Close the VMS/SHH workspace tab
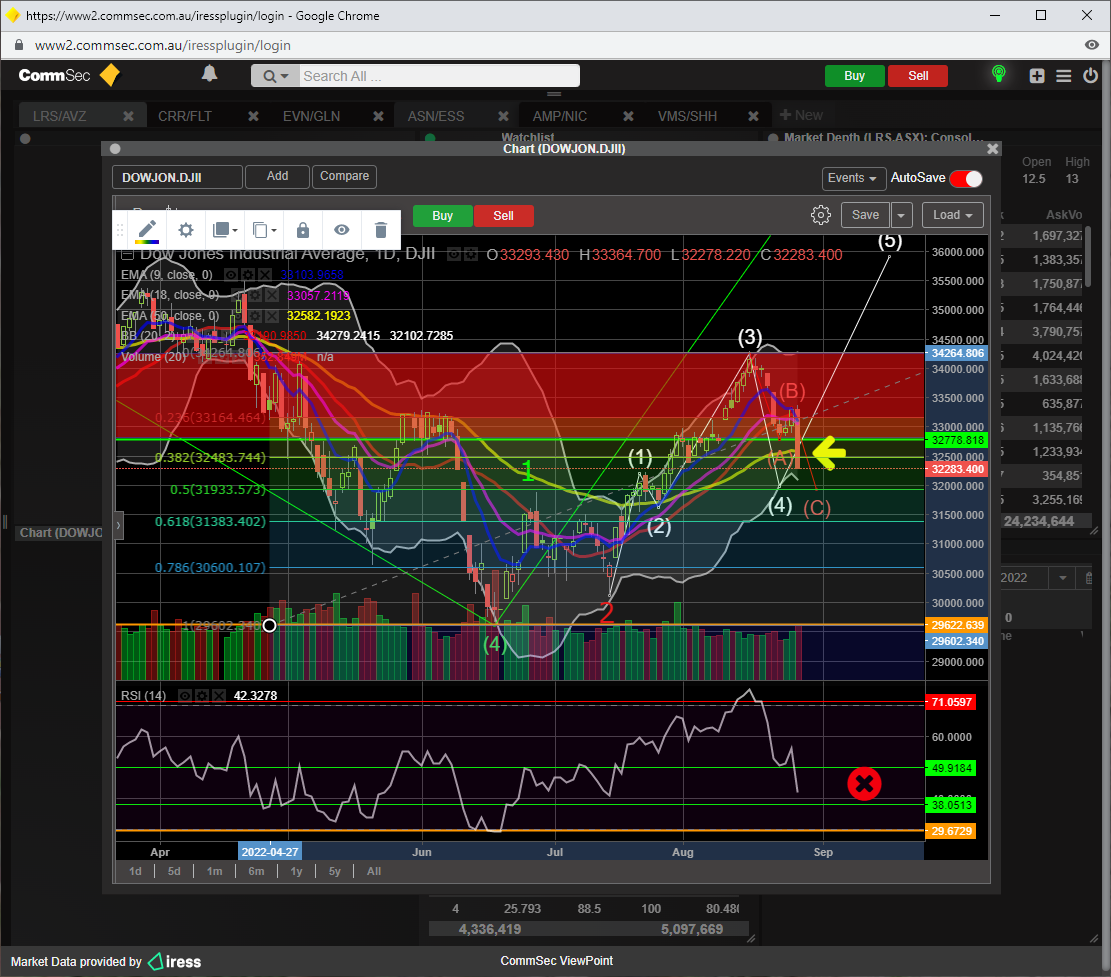 pos(753,116)
